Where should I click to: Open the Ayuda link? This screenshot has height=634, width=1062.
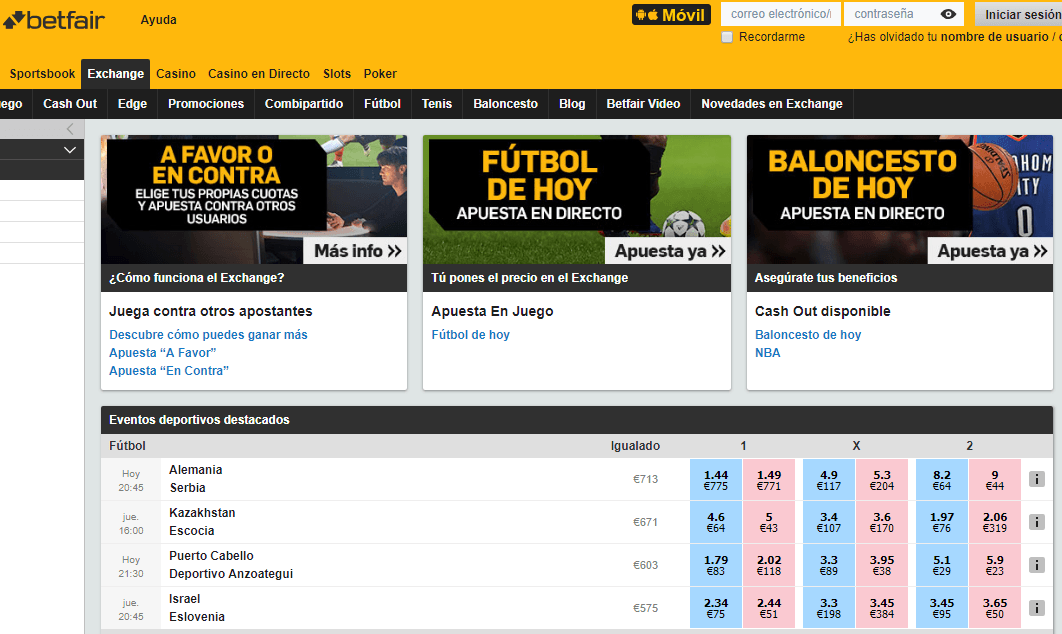[x=158, y=20]
